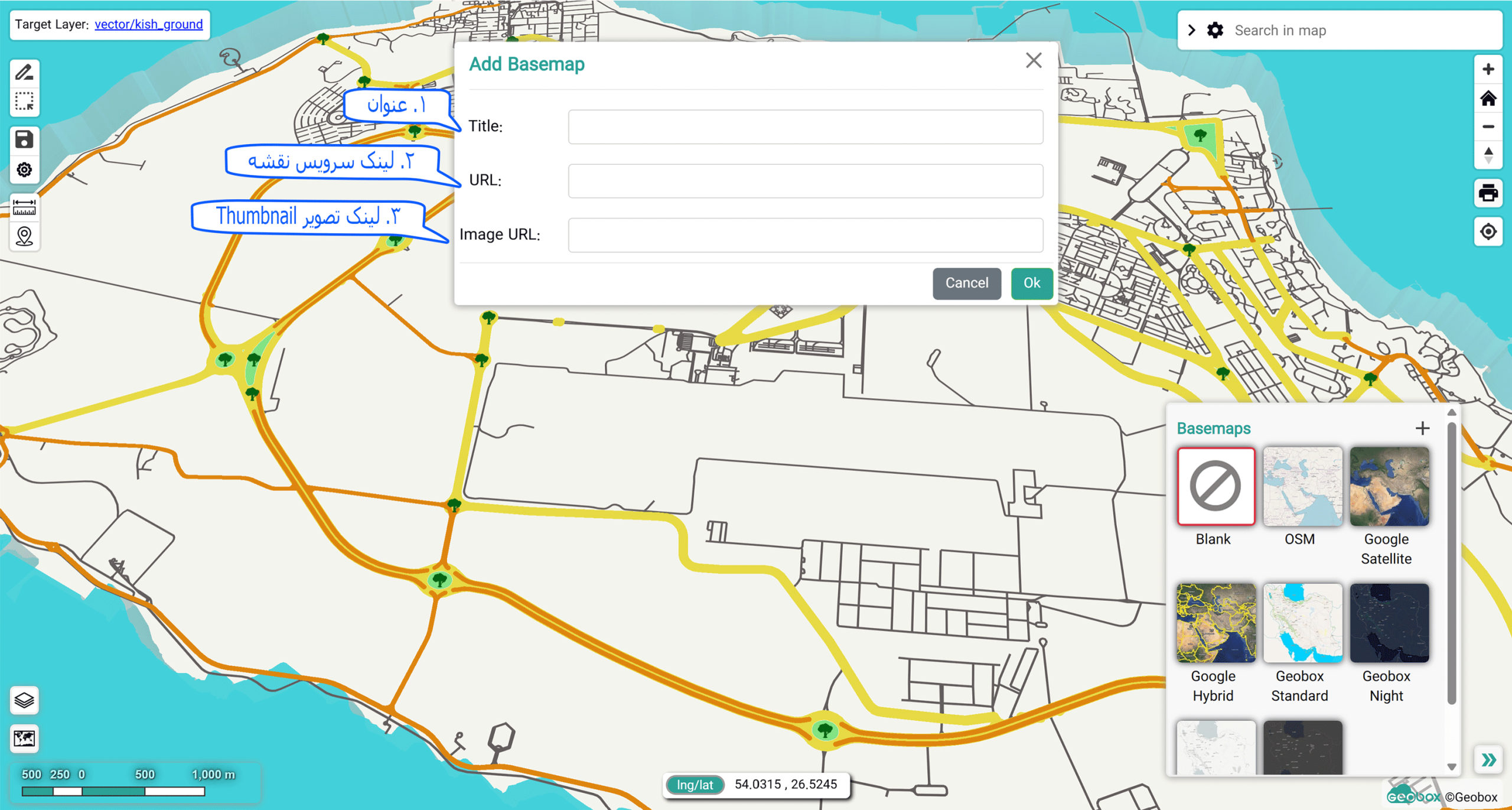This screenshot has width=1512, height=810.
Task: Zoom out with the minus button
Action: [1488, 126]
